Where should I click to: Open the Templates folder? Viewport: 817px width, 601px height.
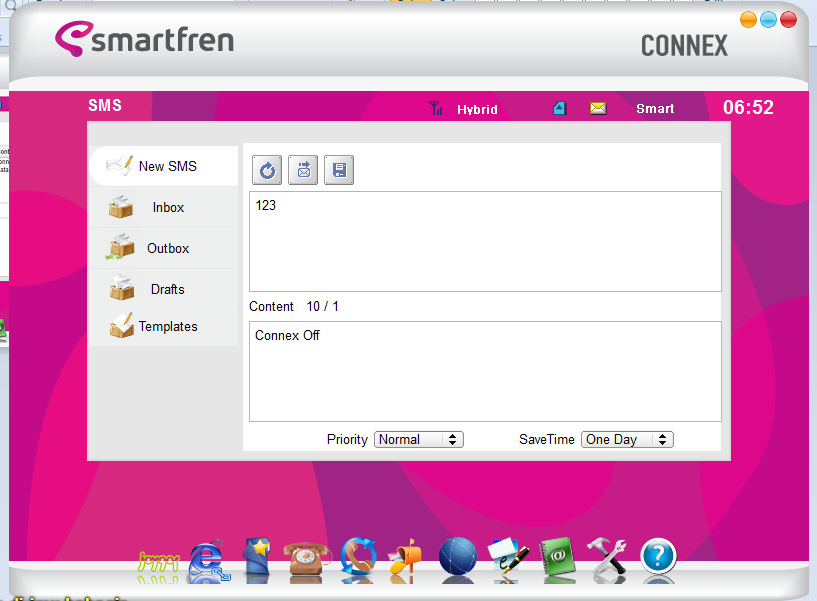click(x=164, y=326)
